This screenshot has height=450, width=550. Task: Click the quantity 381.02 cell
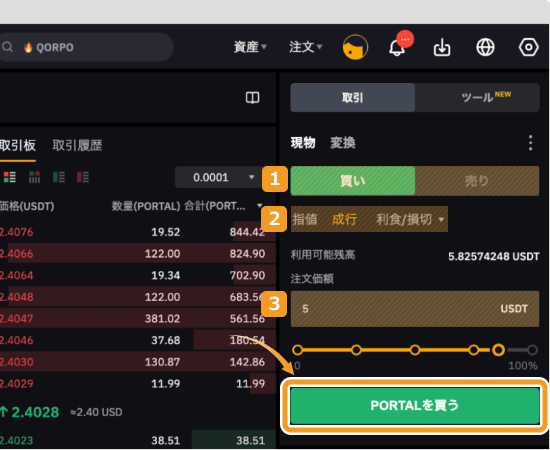point(162,319)
